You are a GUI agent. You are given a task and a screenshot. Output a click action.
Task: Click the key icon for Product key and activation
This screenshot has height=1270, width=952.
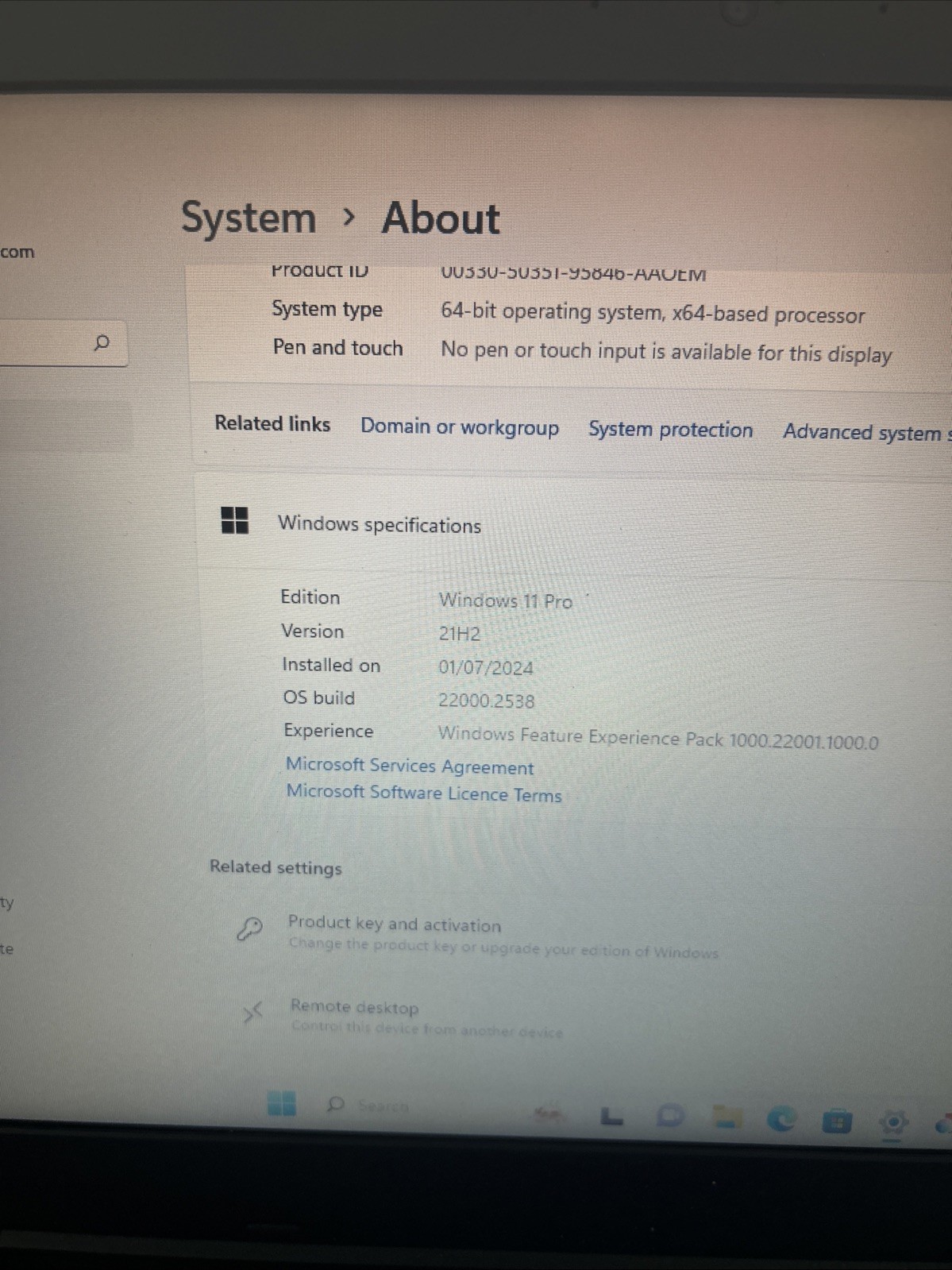249,928
